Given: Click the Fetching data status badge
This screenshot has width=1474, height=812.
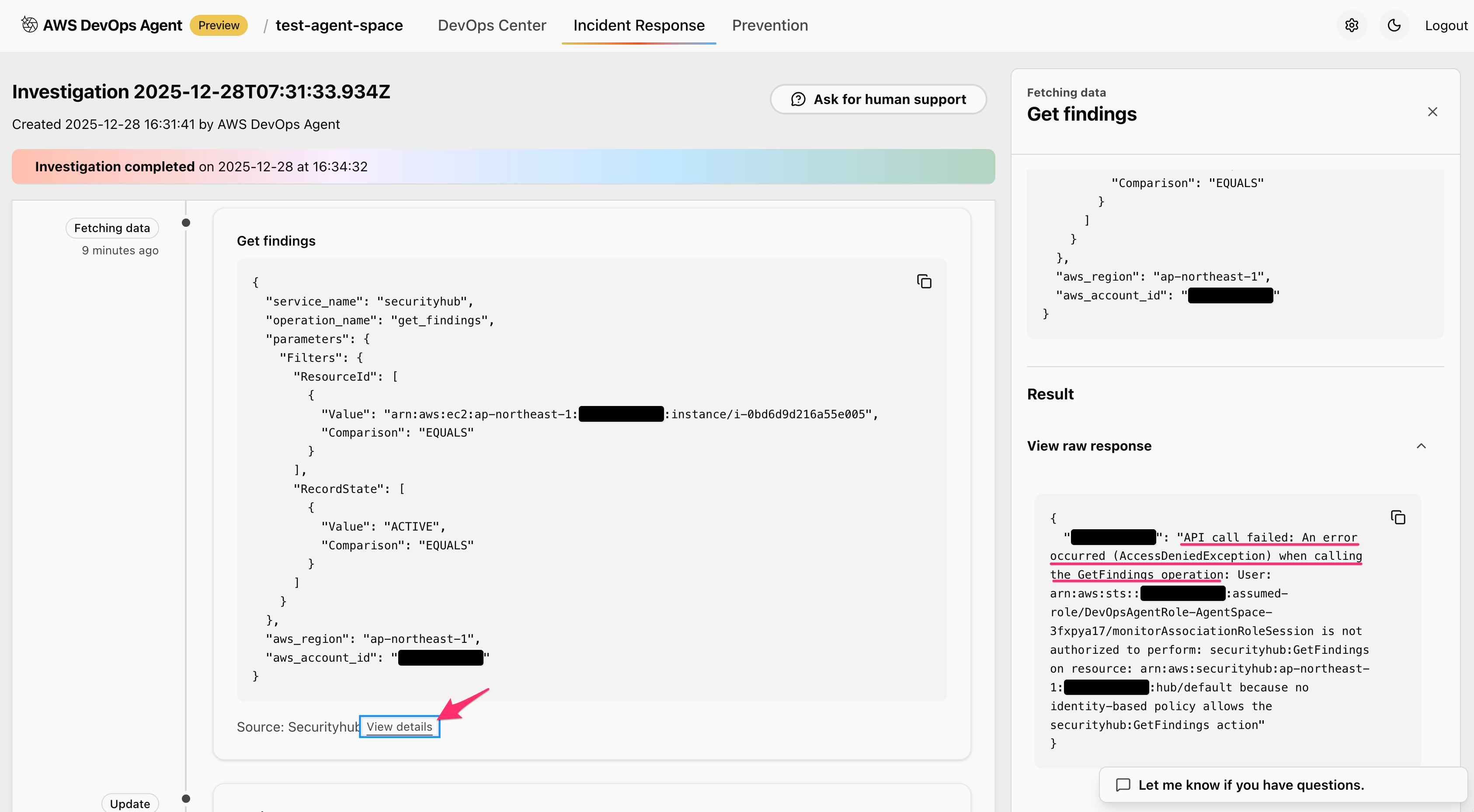Looking at the screenshot, I should [x=111, y=227].
